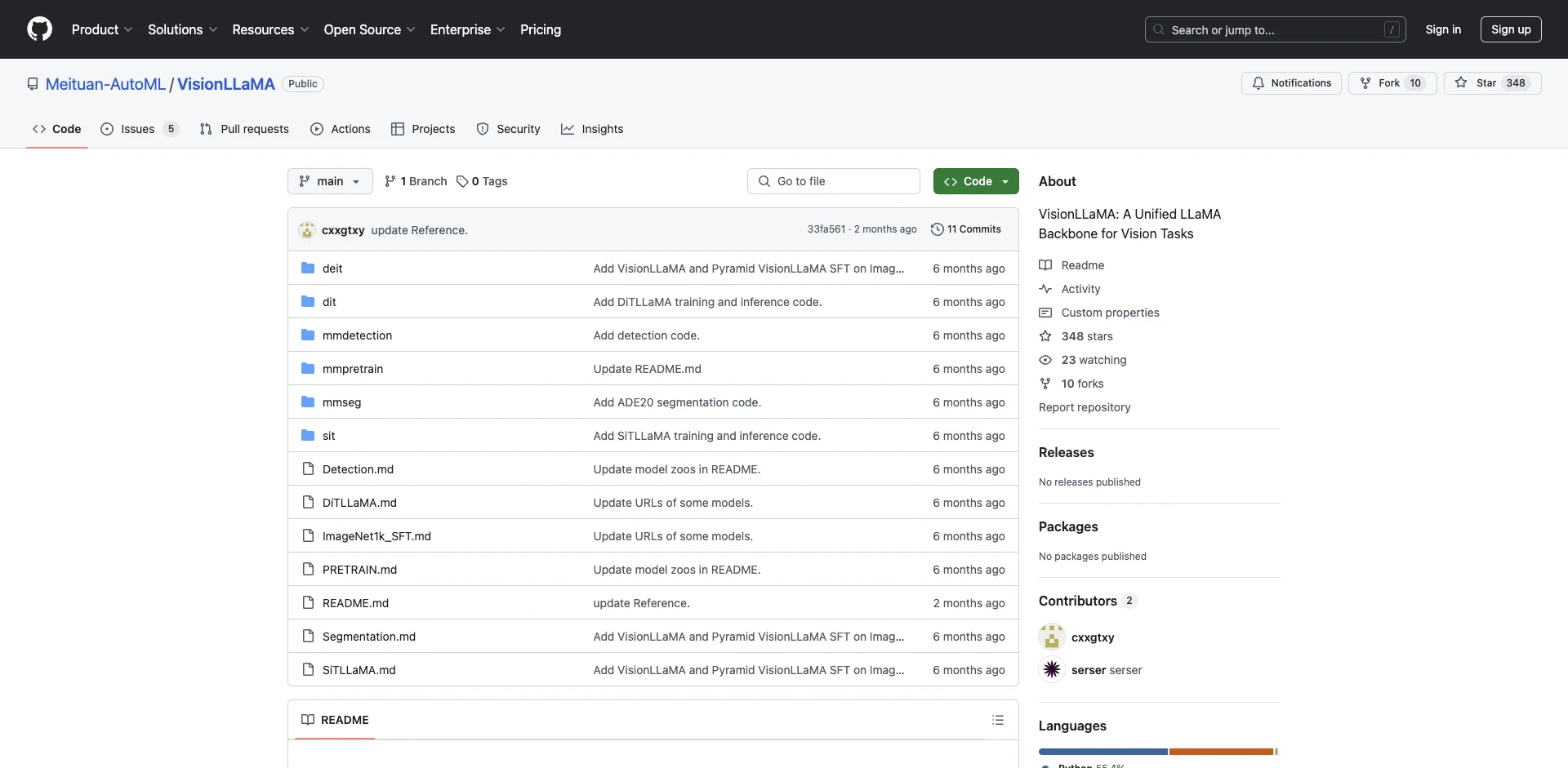Open commit message 'Add detection code.'
The height and width of the screenshot is (768, 1568).
click(x=646, y=335)
